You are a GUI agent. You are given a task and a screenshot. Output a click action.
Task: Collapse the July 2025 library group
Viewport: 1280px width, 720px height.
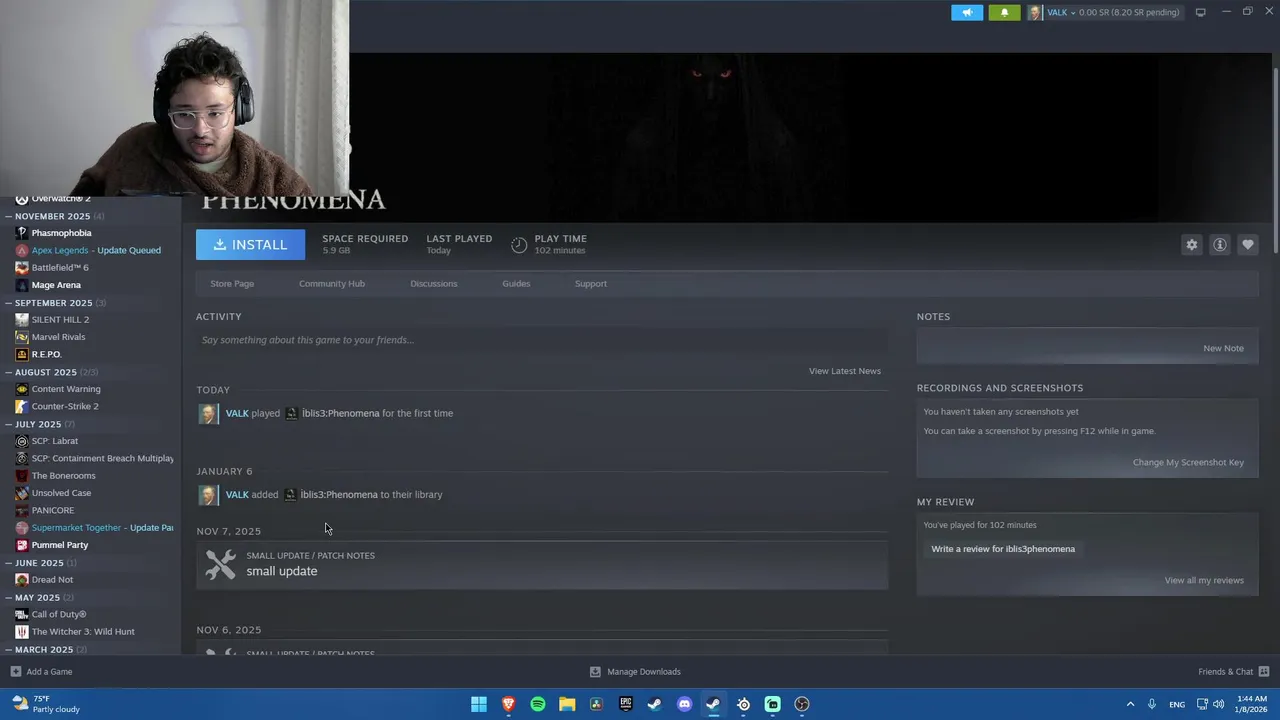(x=9, y=424)
